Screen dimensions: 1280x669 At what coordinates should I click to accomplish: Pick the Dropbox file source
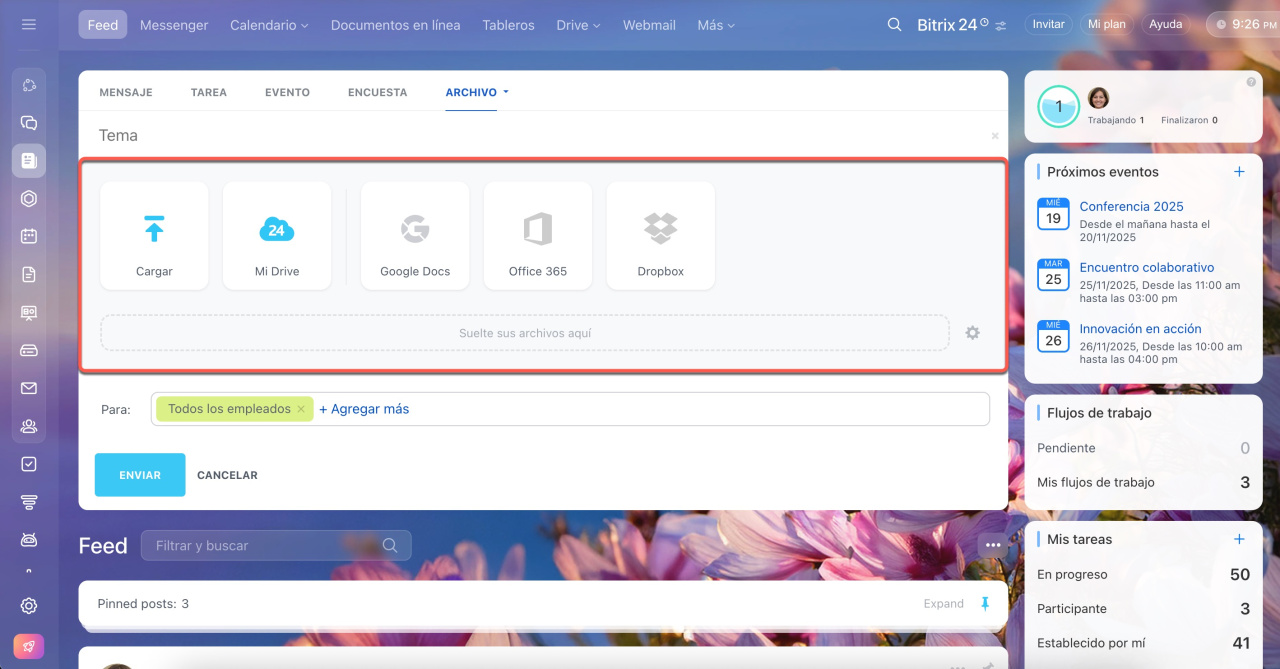click(660, 236)
